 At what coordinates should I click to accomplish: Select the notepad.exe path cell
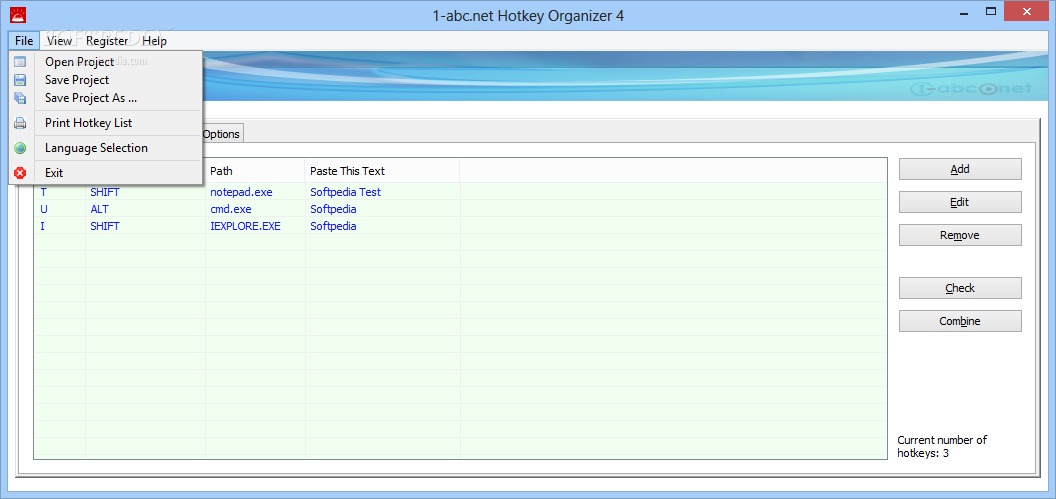(x=241, y=192)
